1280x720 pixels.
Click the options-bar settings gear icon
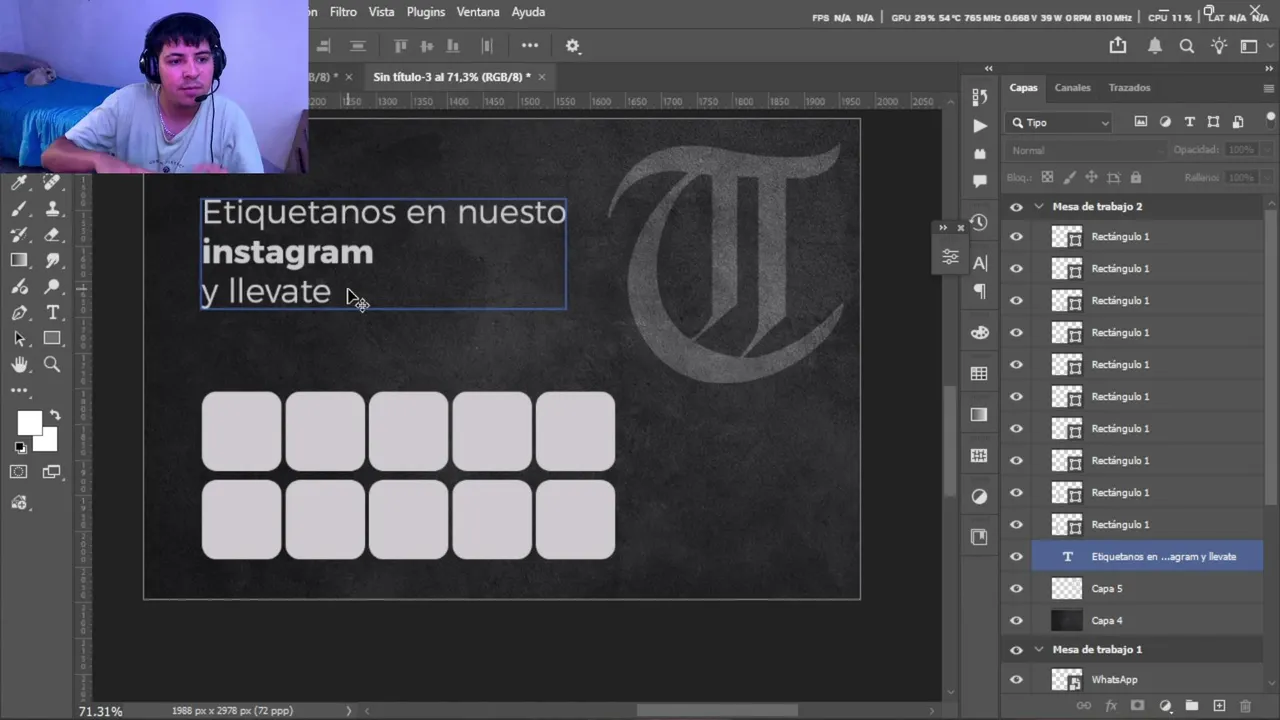pos(572,46)
